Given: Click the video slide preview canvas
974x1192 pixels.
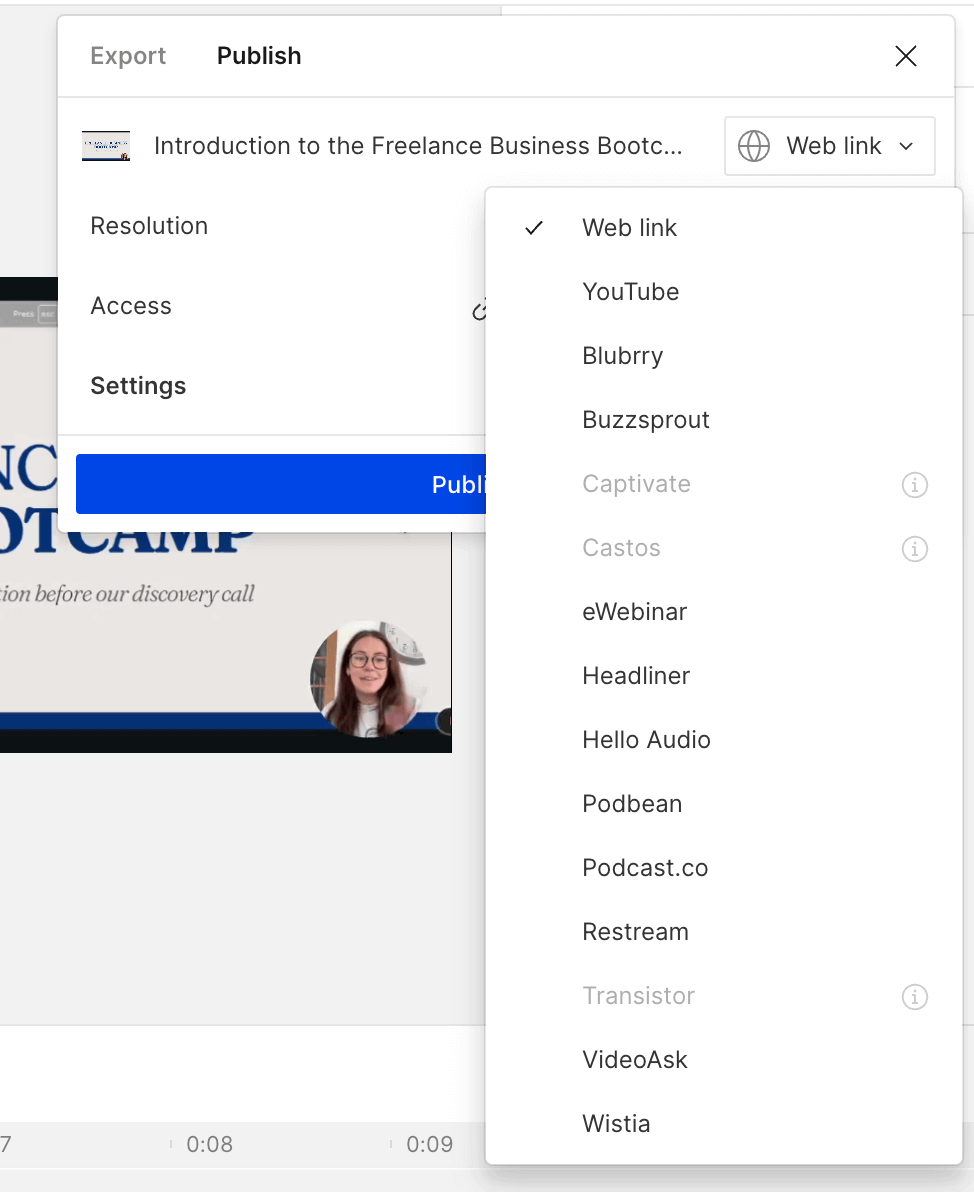Looking at the screenshot, I should 226,642.
